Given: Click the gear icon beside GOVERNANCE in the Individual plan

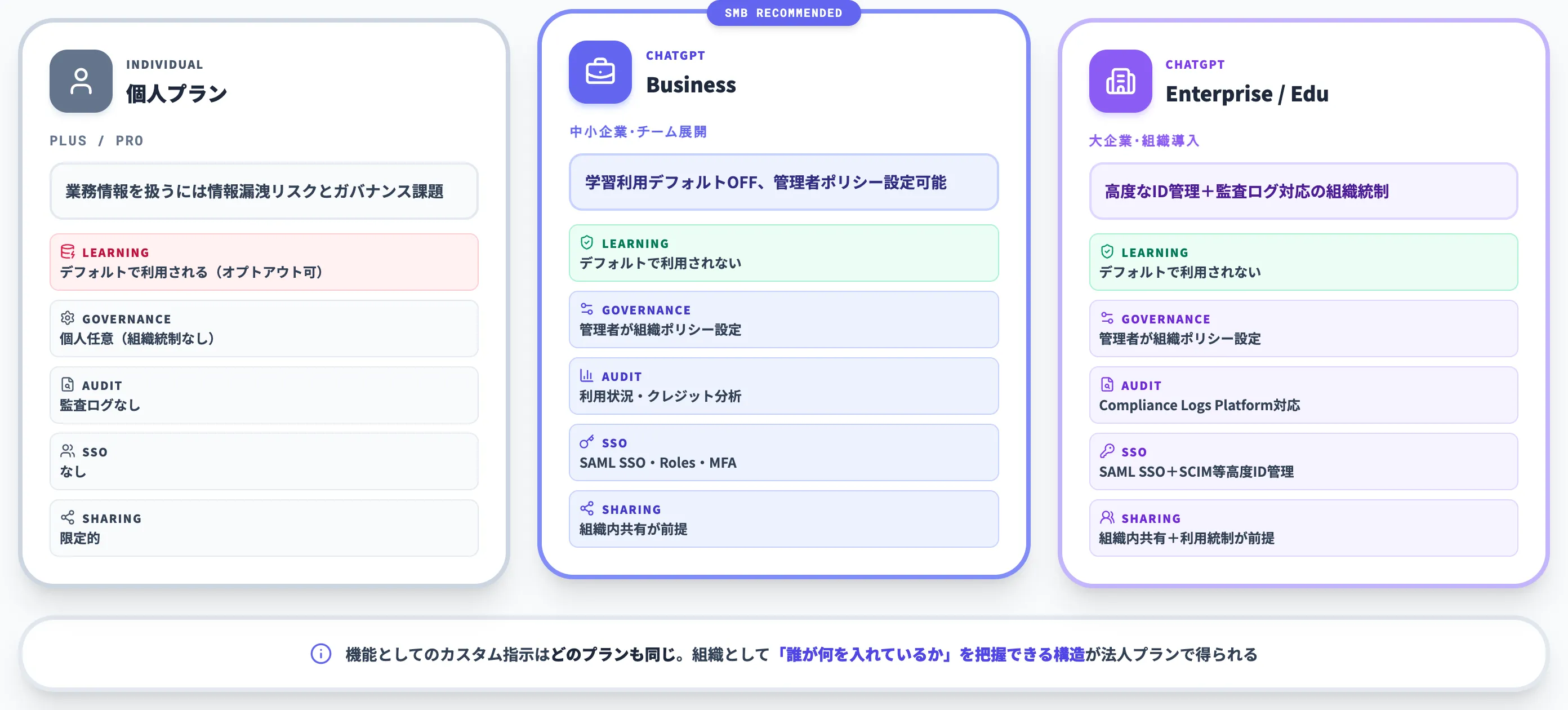Looking at the screenshot, I should [68, 318].
